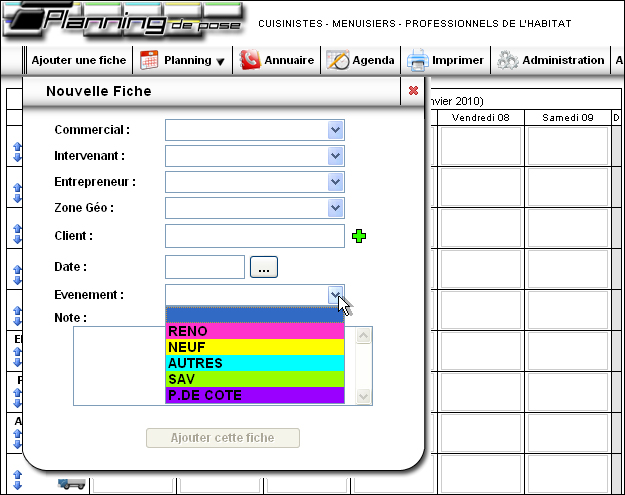
Task: Choose the yellow NEUF event option
Action: (x=254, y=347)
